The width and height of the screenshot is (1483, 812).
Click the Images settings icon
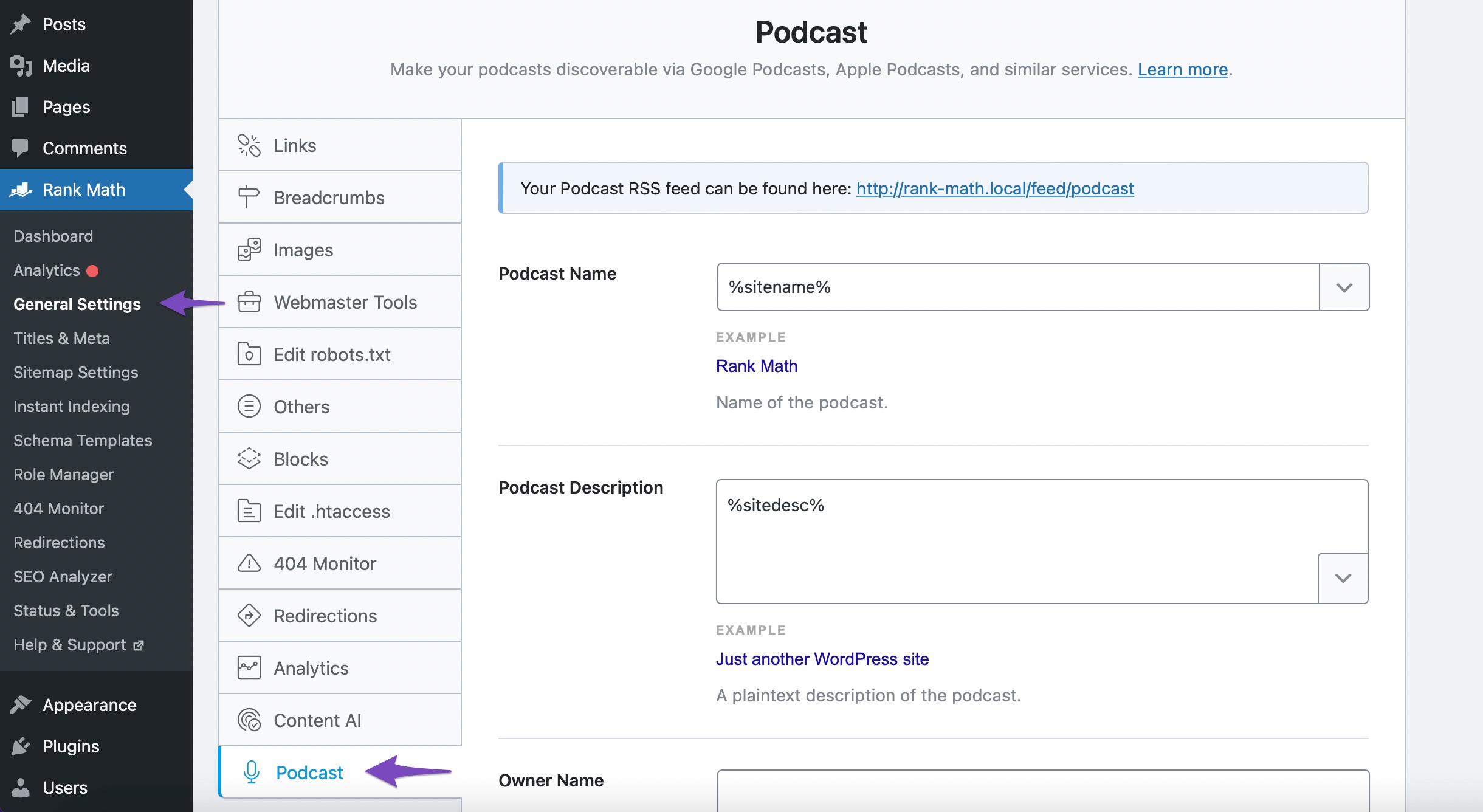249,250
